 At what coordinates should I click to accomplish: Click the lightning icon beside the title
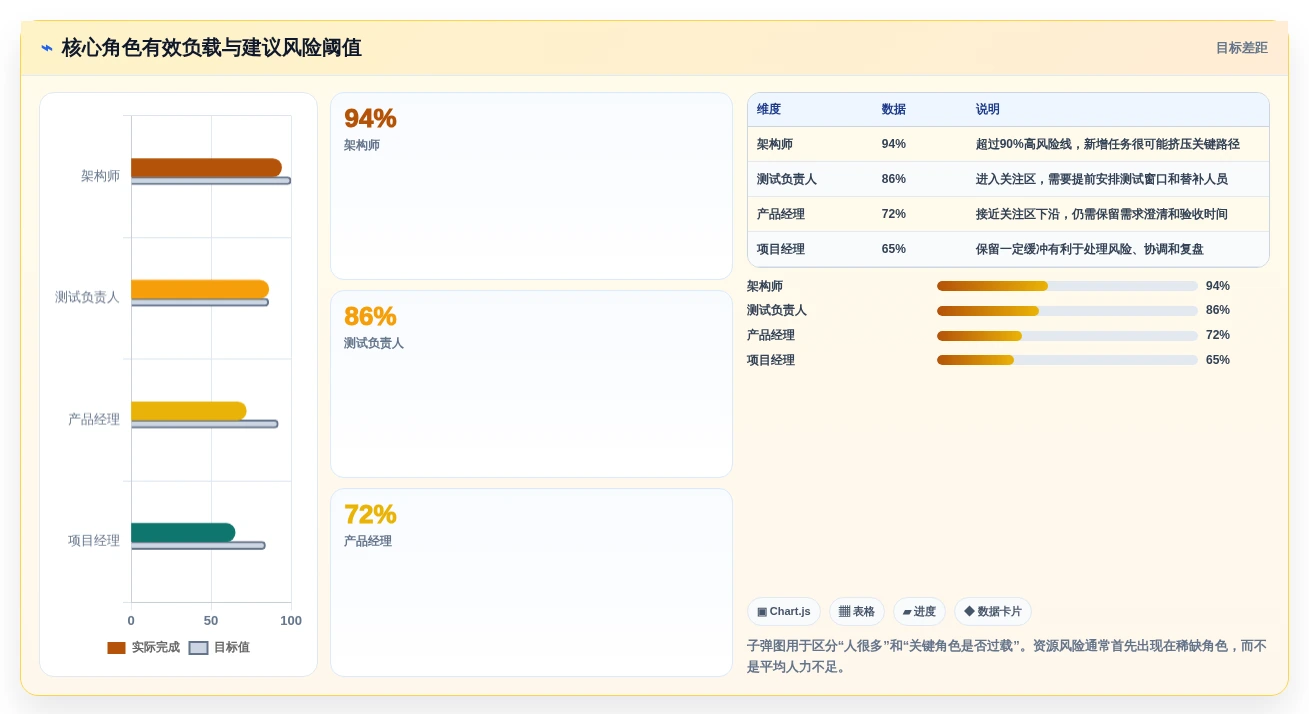[47, 48]
